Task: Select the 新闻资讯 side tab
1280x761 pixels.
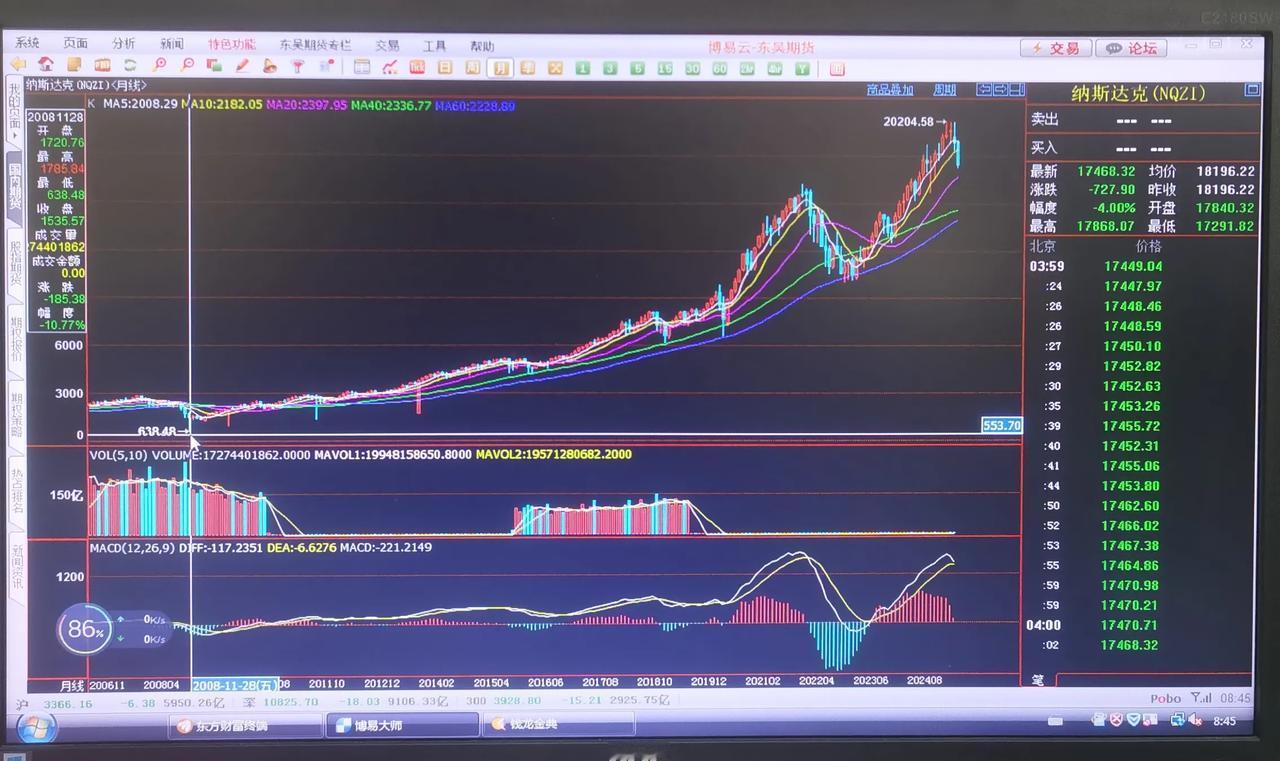Action: (x=18, y=567)
